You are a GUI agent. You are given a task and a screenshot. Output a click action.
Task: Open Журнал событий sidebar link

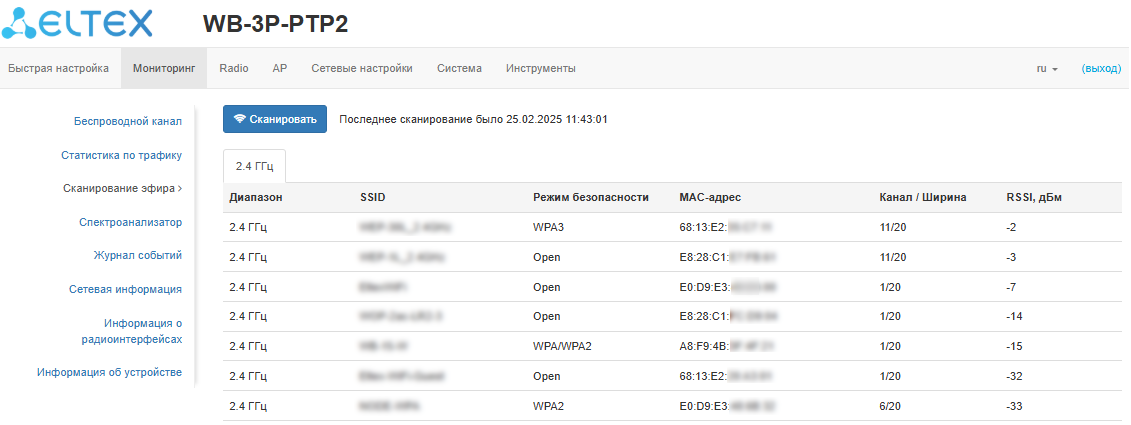[x=137, y=255]
